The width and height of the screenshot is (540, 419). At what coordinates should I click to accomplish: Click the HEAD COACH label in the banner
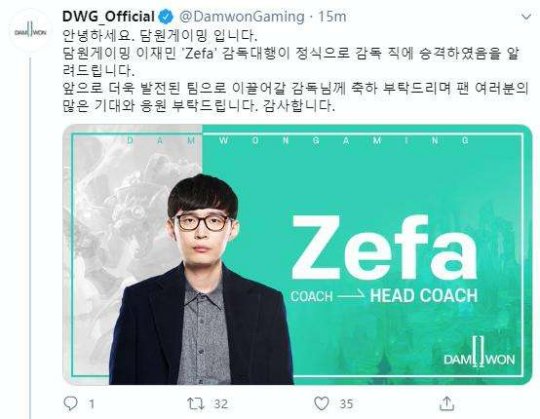click(x=424, y=295)
